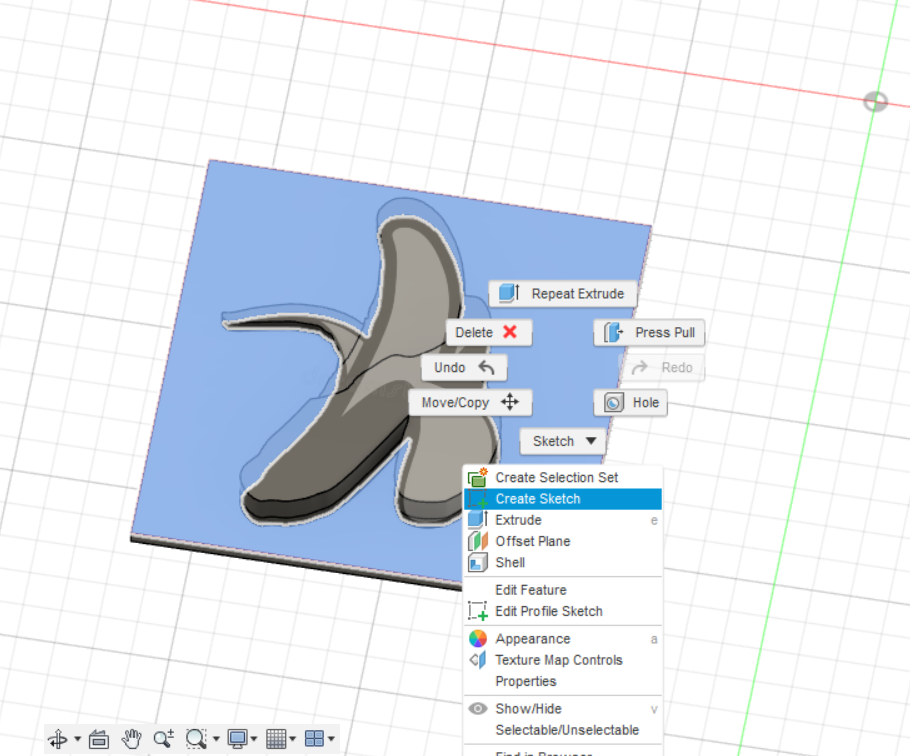Screen dimensions: 910x756
Task: Select the blue base plate face
Action: tap(279, 244)
